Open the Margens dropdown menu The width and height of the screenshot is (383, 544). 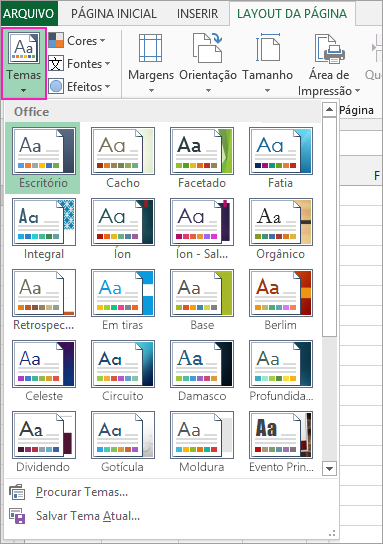(151, 63)
